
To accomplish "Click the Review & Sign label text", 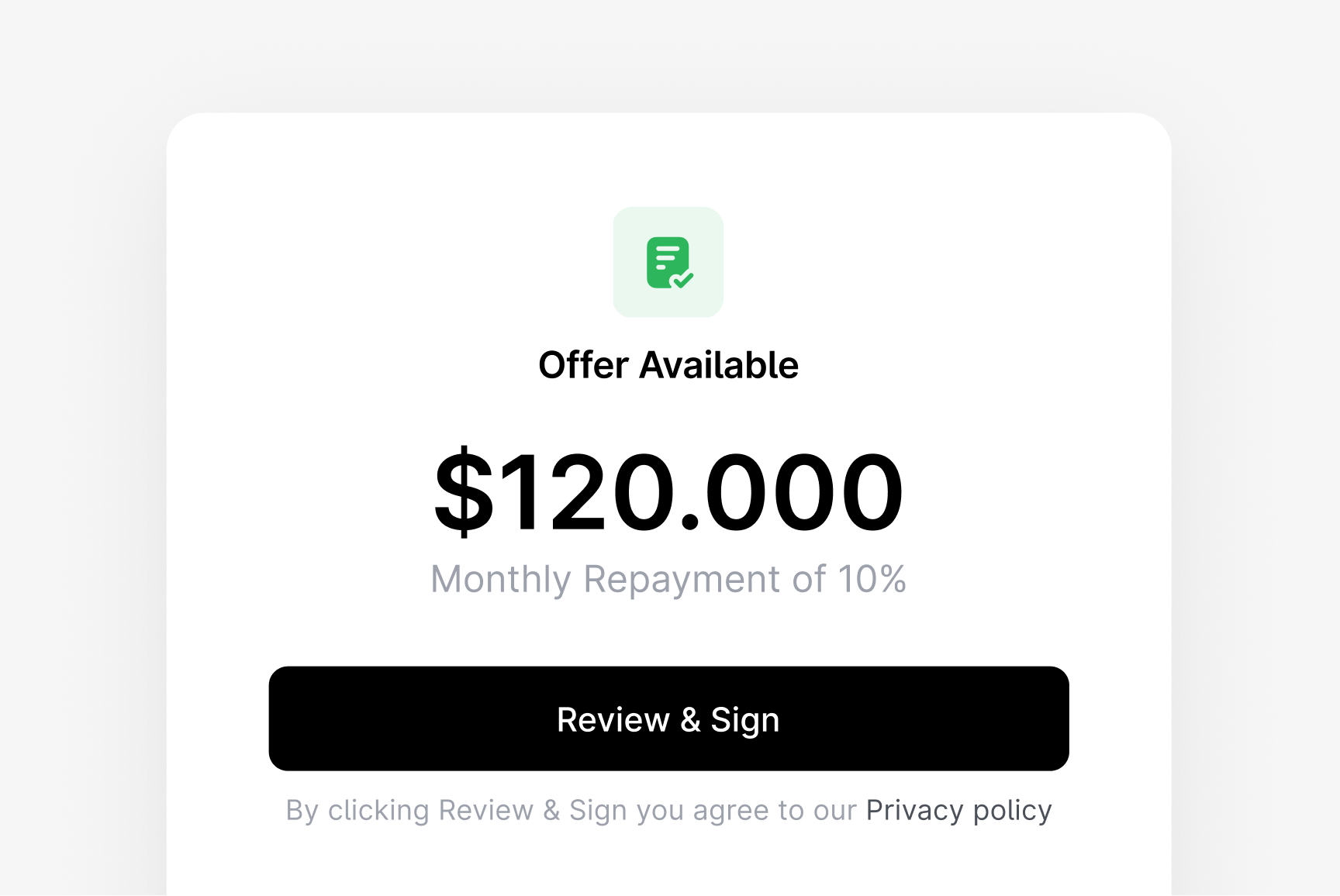I will click(x=668, y=719).
